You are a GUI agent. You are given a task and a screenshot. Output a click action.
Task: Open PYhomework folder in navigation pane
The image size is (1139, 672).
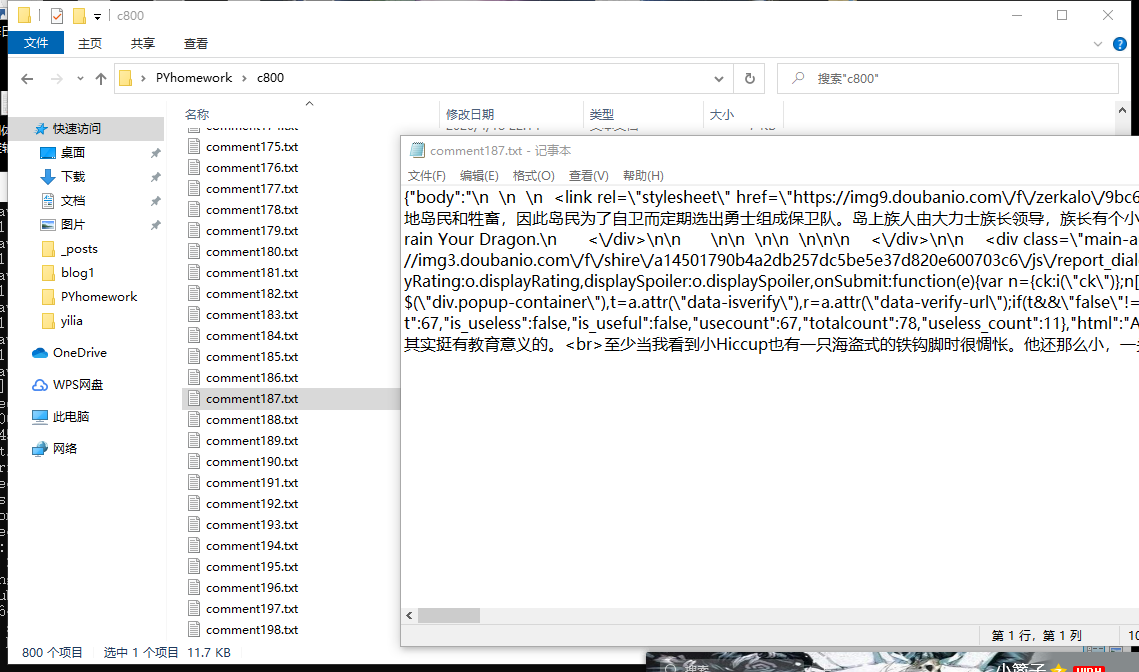coord(99,296)
